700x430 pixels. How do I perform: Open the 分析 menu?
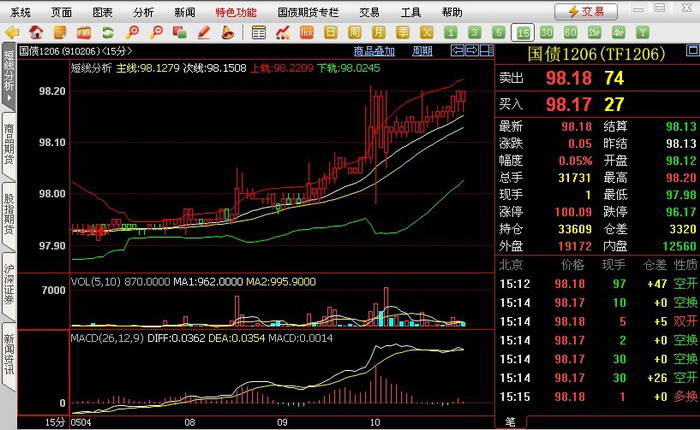pyautogui.click(x=143, y=12)
